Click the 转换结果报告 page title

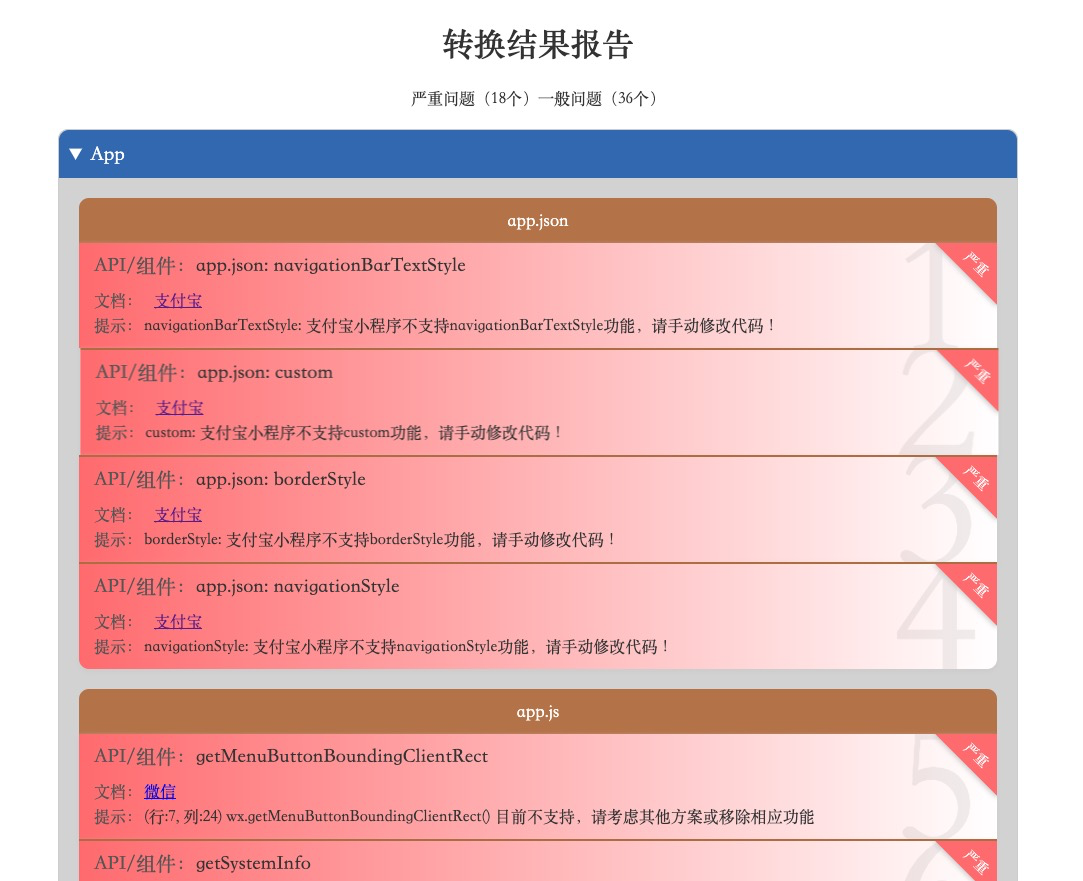pos(537,45)
